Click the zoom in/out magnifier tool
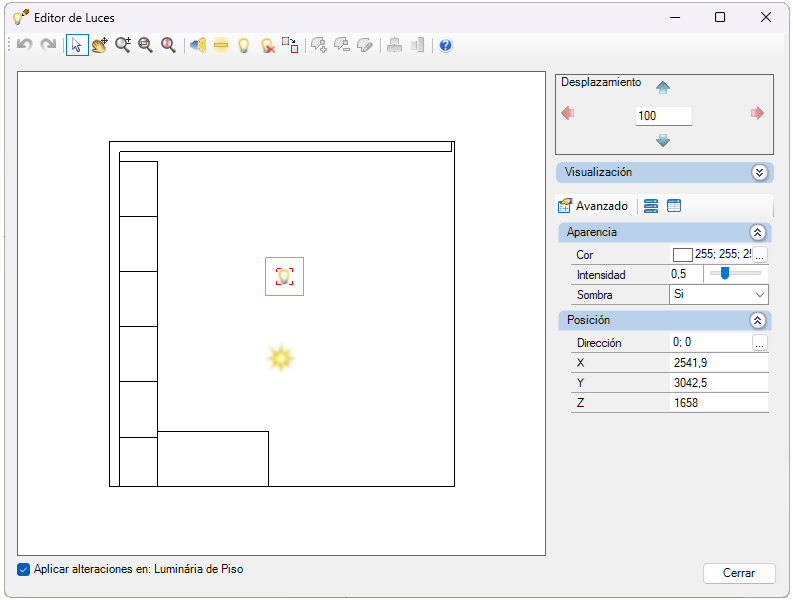 123,45
